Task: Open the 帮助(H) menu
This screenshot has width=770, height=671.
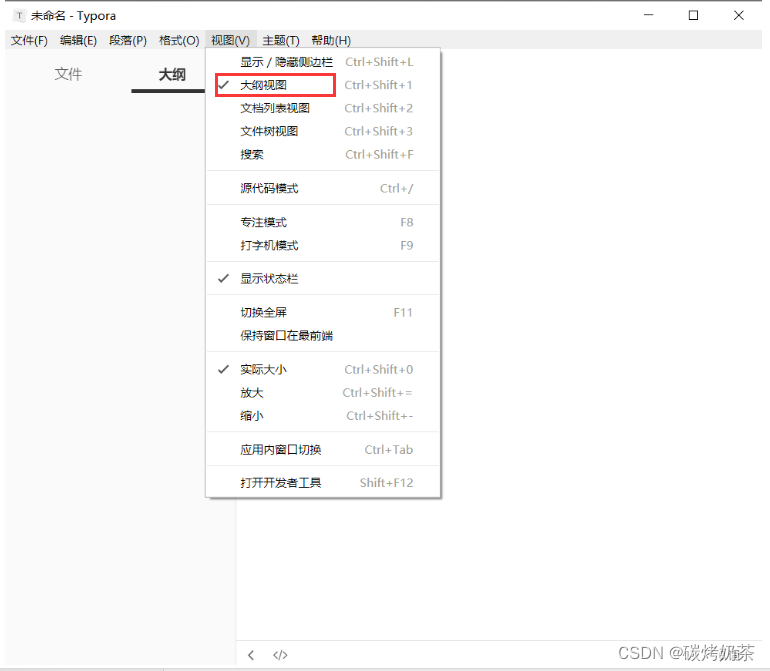Action: pyautogui.click(x=331, y=40)
